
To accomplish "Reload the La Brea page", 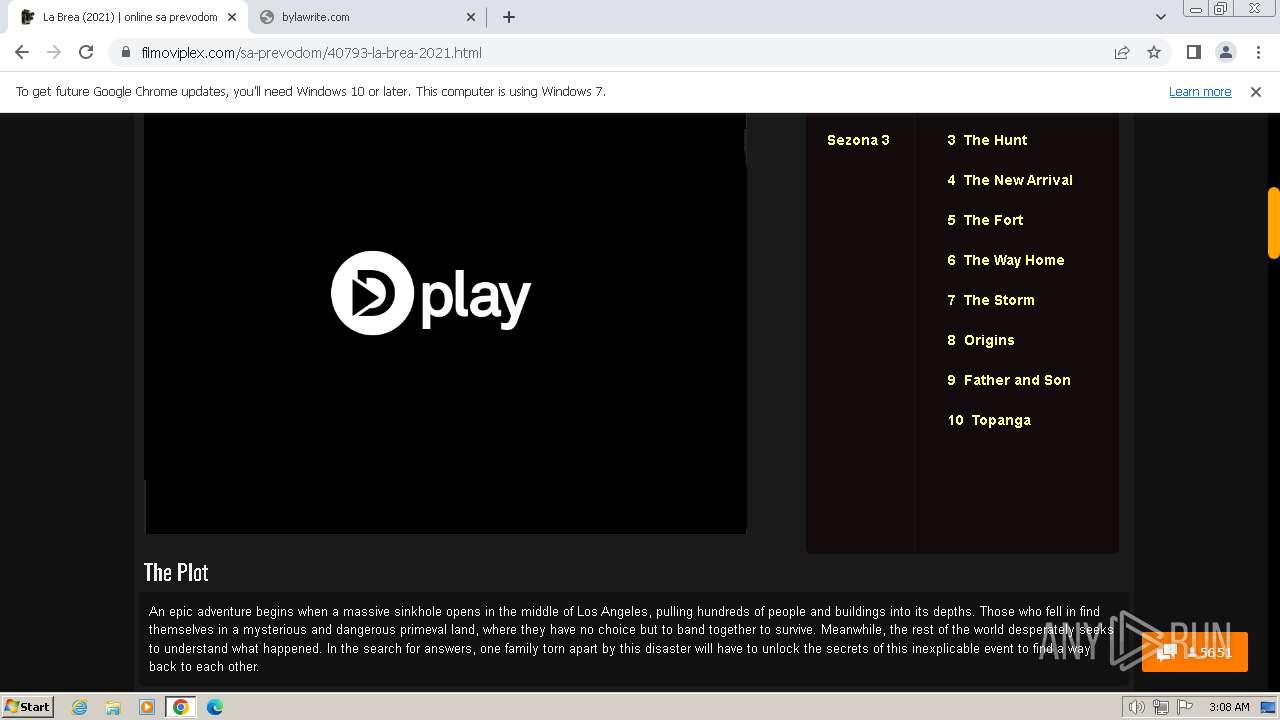I will point(86,52).
